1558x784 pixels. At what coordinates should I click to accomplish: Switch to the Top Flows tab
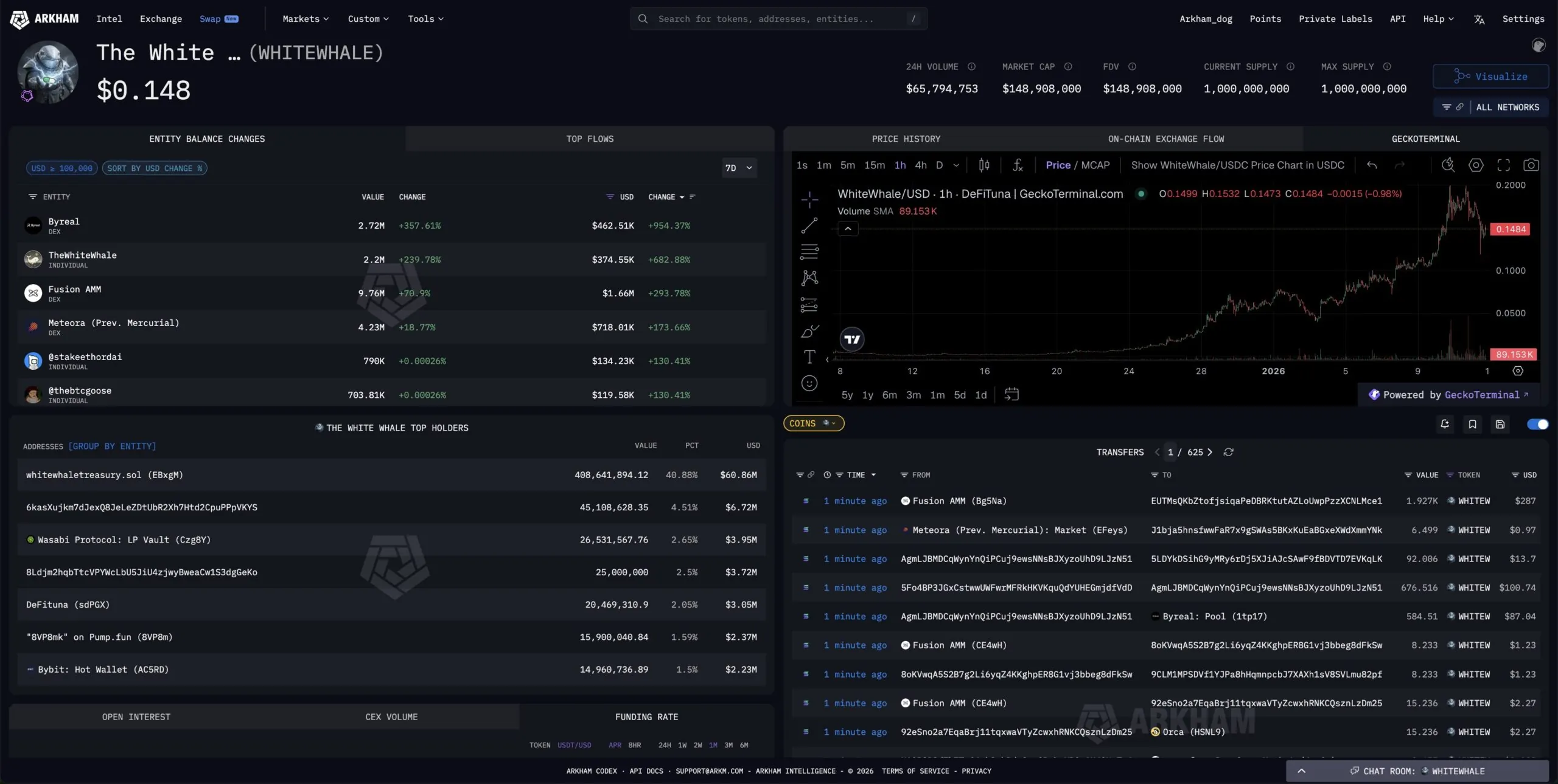[589, 139]
